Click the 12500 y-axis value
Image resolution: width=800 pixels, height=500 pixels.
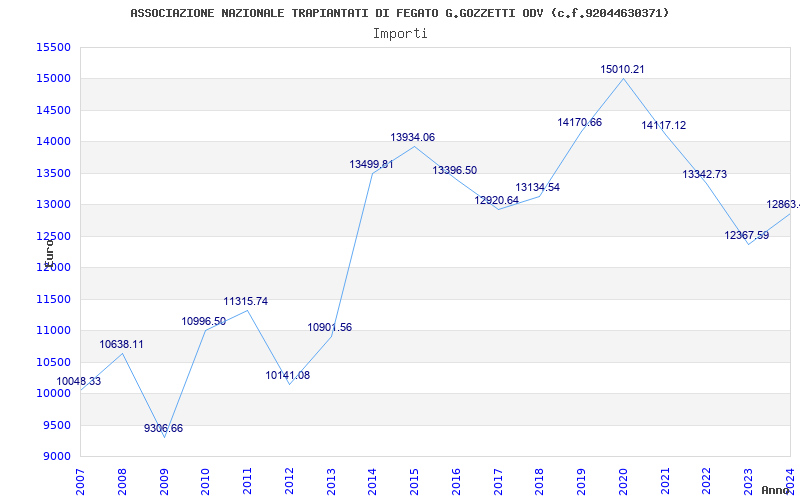[53, 236]
